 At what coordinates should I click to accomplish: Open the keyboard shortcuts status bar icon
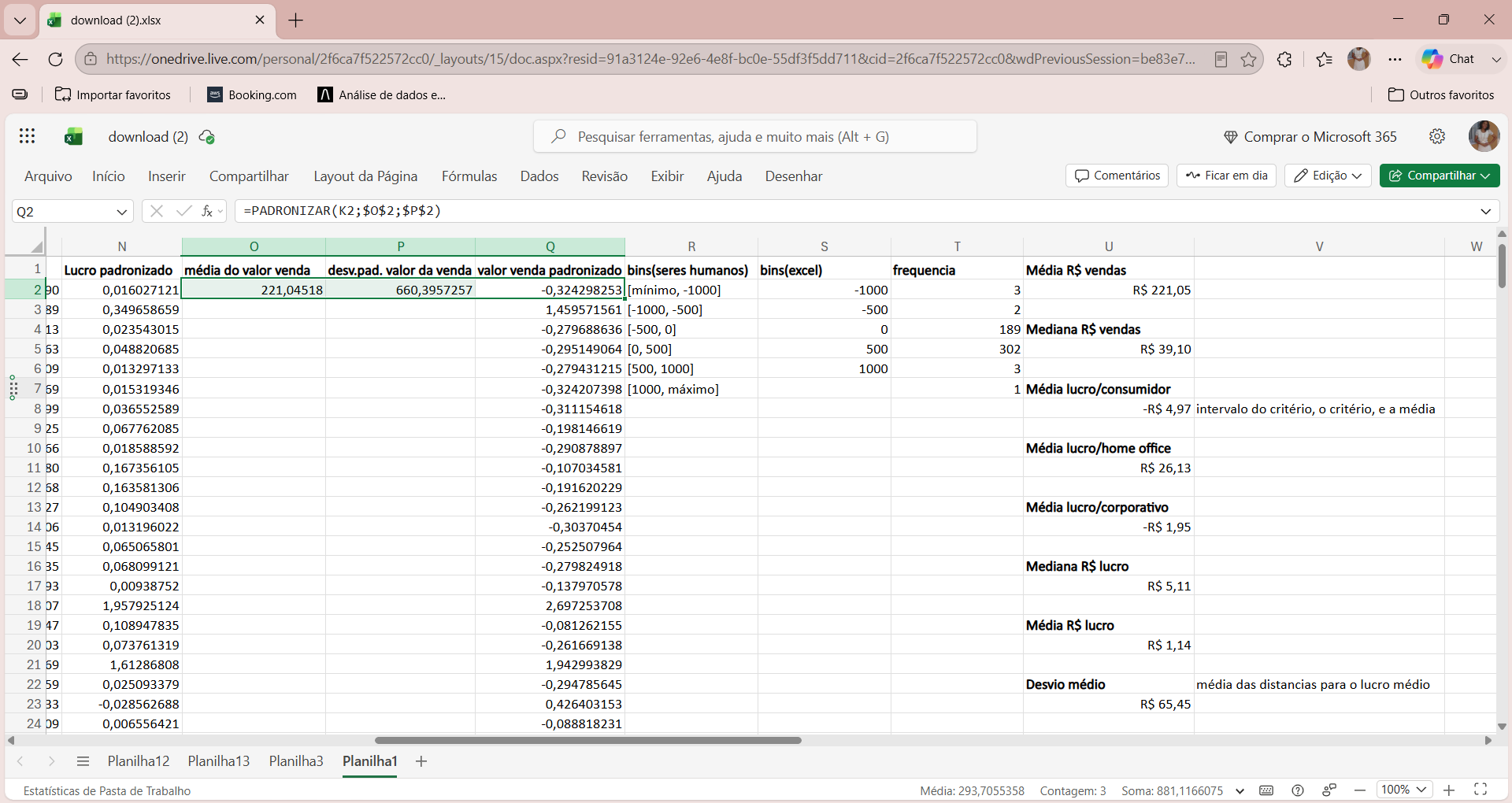1266,790
